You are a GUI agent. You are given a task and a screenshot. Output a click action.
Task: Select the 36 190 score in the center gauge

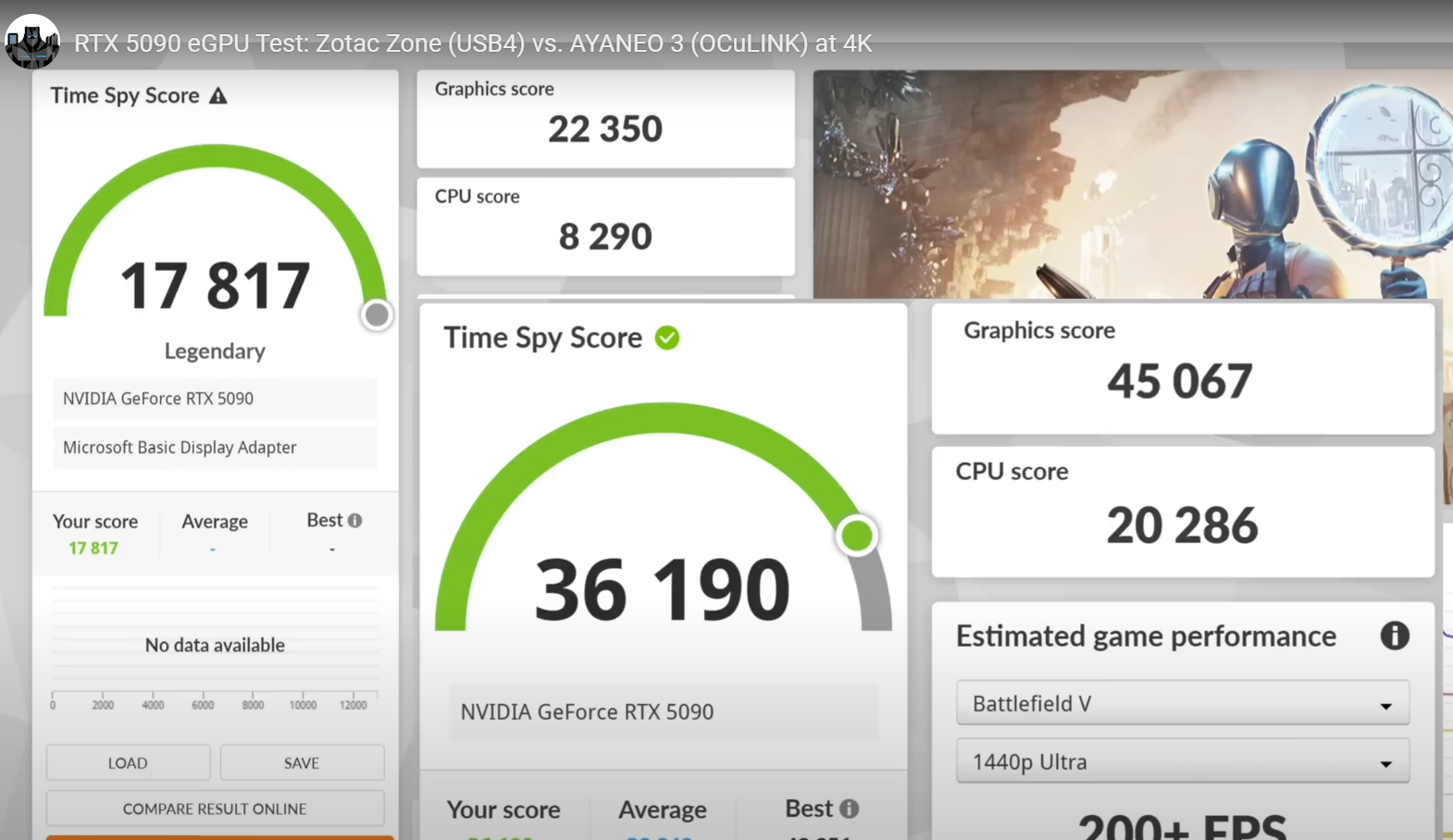point(663,589)
